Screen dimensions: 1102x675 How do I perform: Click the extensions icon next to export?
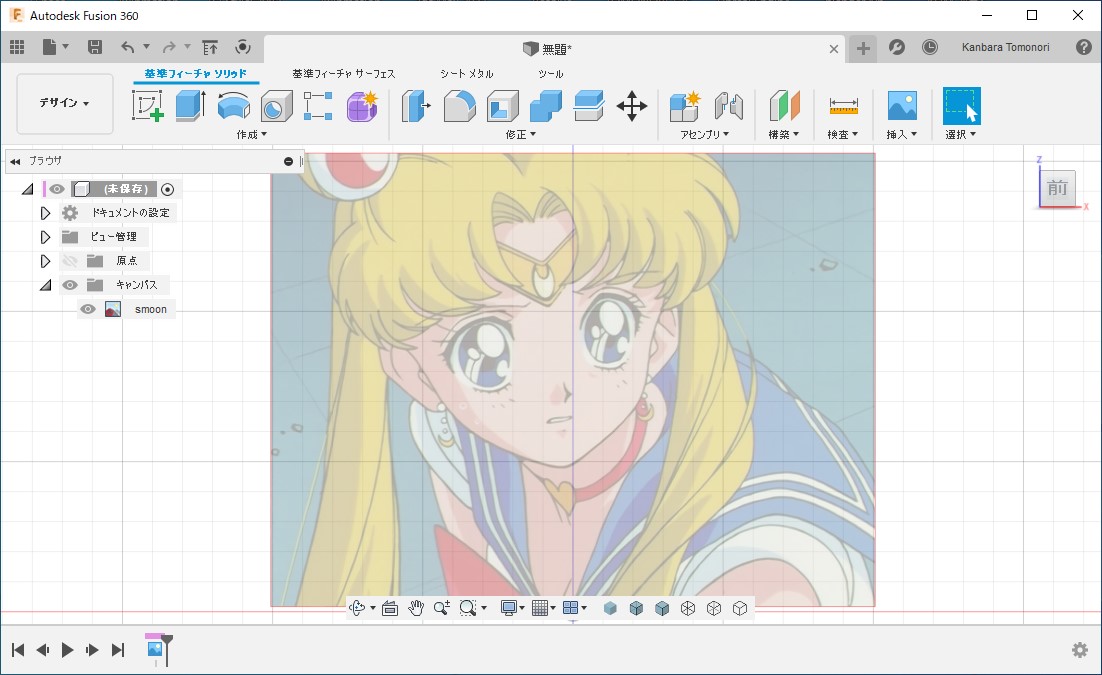coord(242,47)
